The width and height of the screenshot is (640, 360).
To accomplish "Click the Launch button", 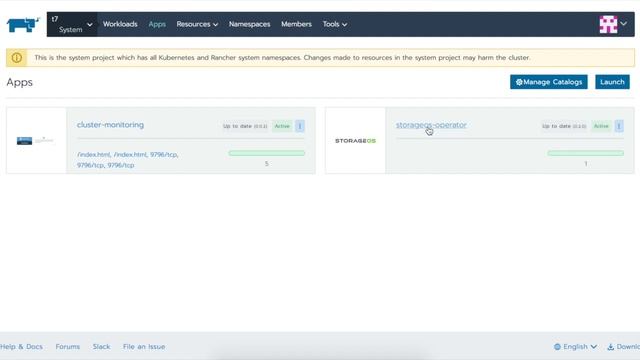I will pos(612,82).
